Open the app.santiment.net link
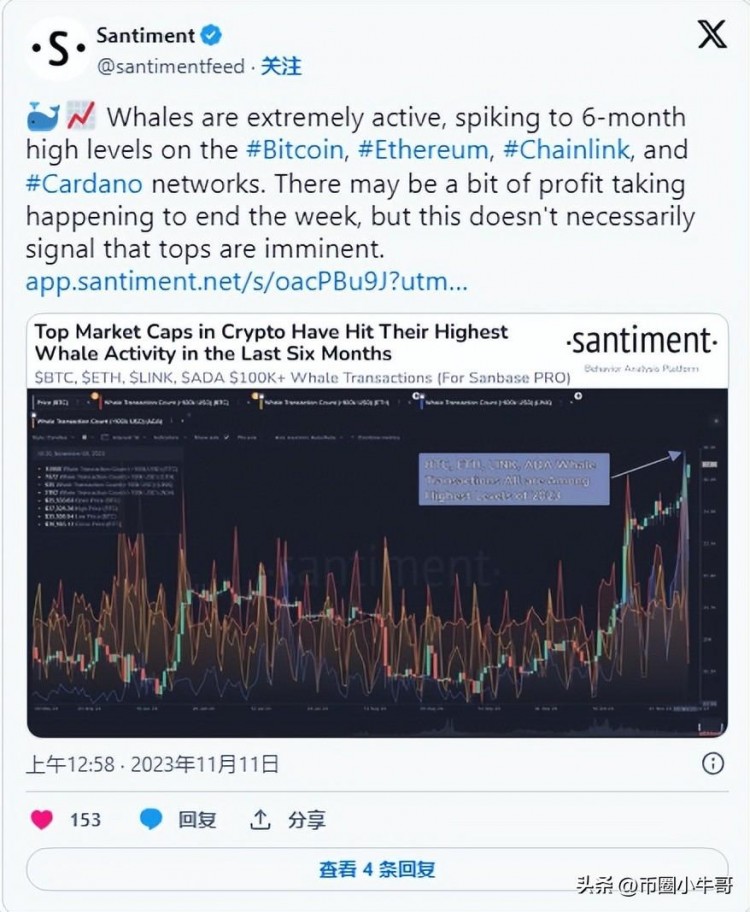 [x=246, y=282]
